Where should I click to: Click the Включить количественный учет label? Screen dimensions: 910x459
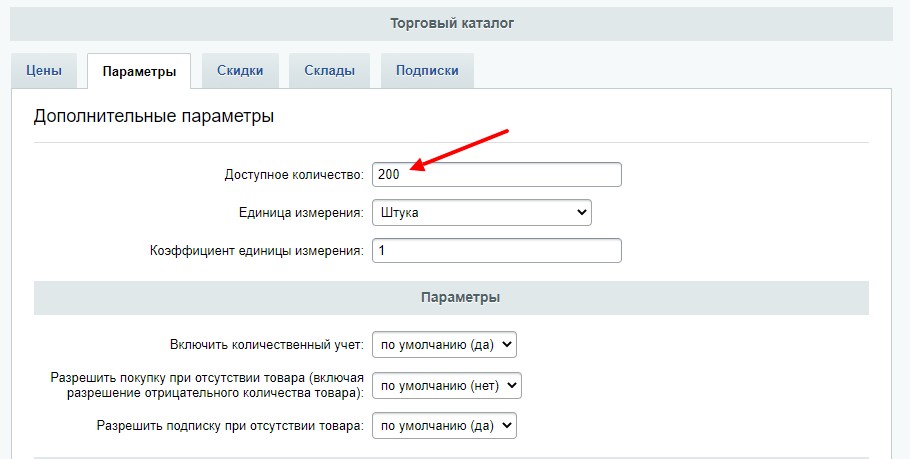click(267, 345)
